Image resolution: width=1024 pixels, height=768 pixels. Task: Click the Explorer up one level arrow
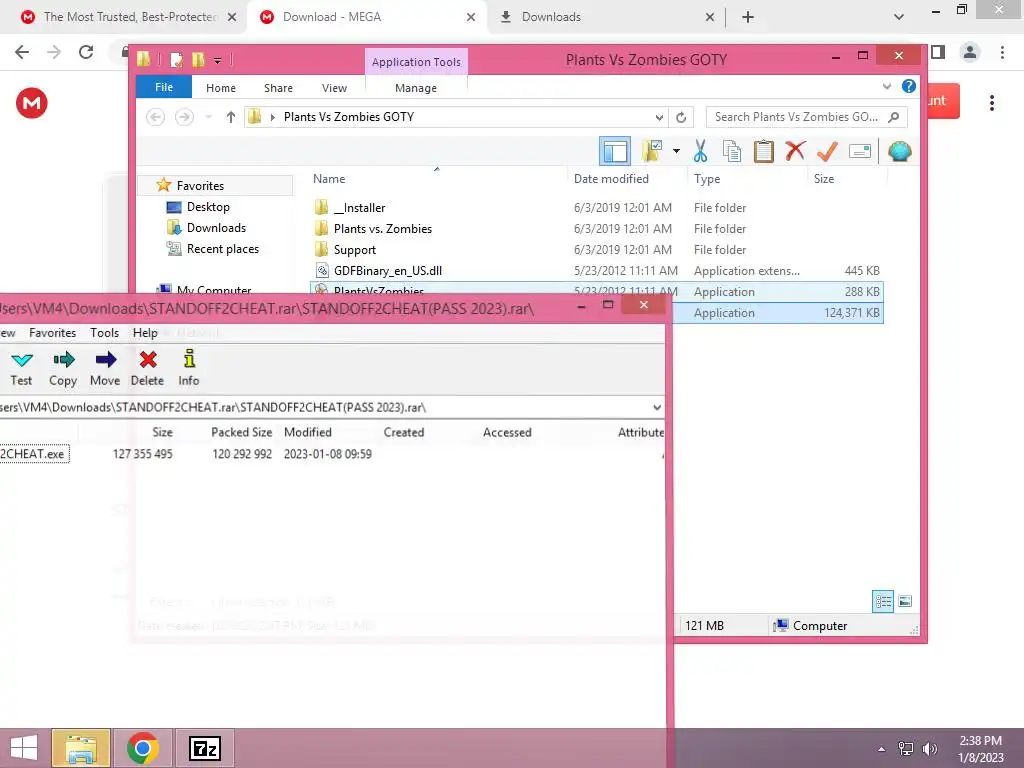pos(231,117)
